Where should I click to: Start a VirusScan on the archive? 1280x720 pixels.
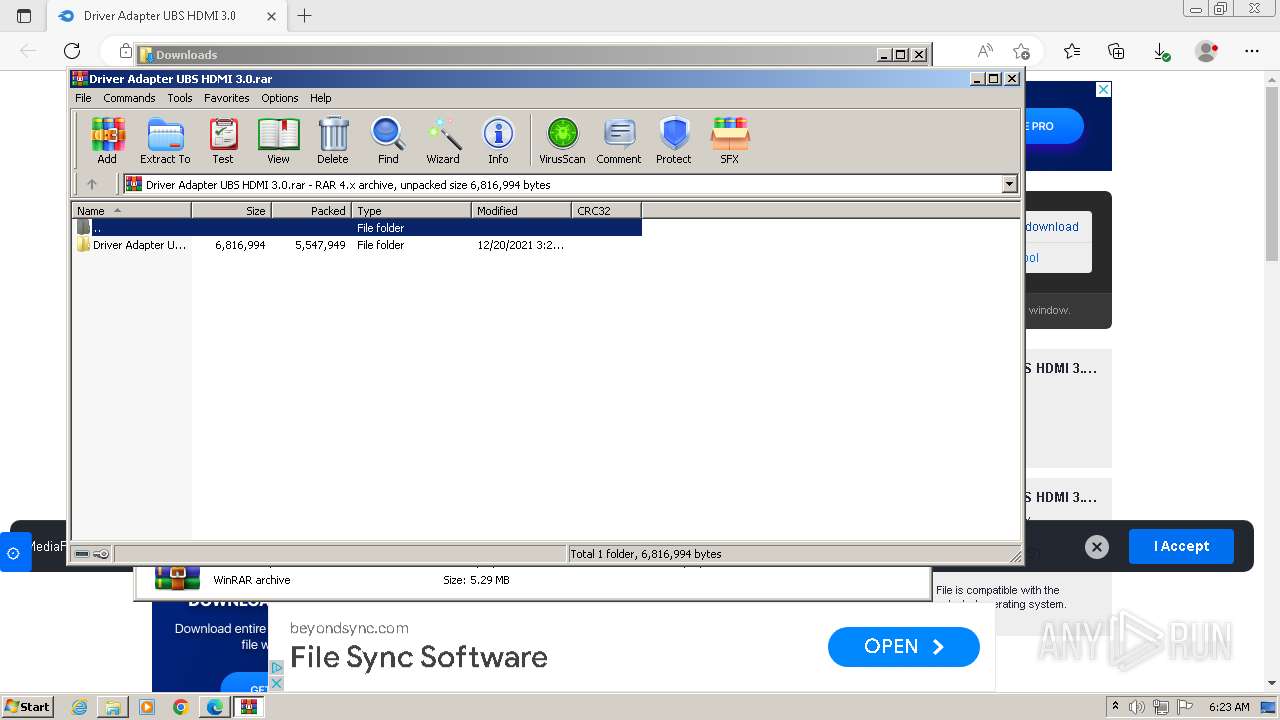point(562,140)
